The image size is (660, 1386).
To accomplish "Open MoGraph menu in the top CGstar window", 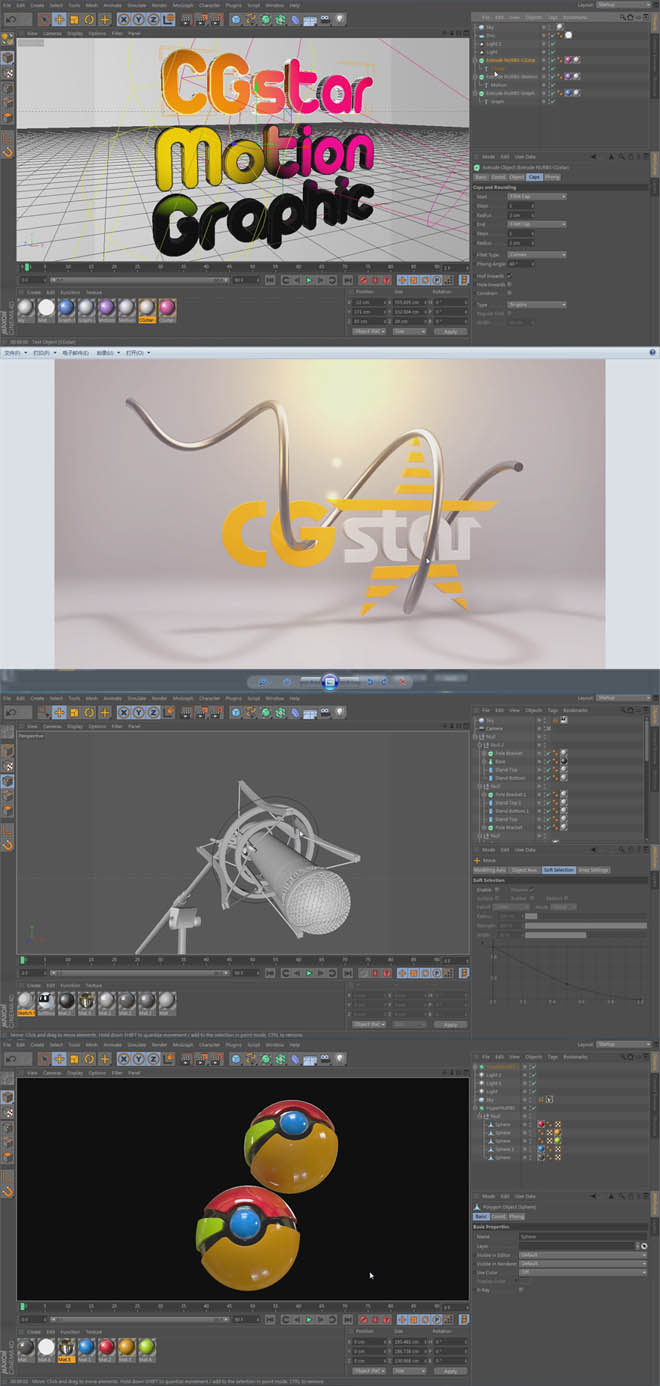I will click(183, 5).
